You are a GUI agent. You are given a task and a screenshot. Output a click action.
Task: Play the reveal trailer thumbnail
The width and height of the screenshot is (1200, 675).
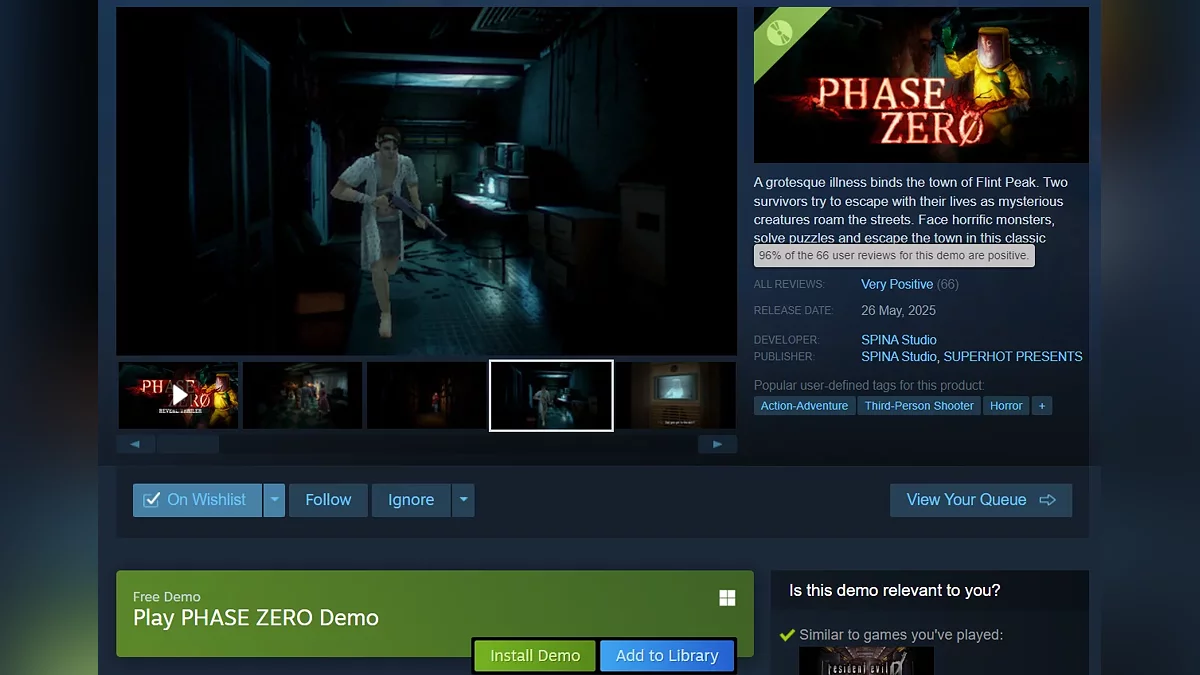click(x=178, y=395)
